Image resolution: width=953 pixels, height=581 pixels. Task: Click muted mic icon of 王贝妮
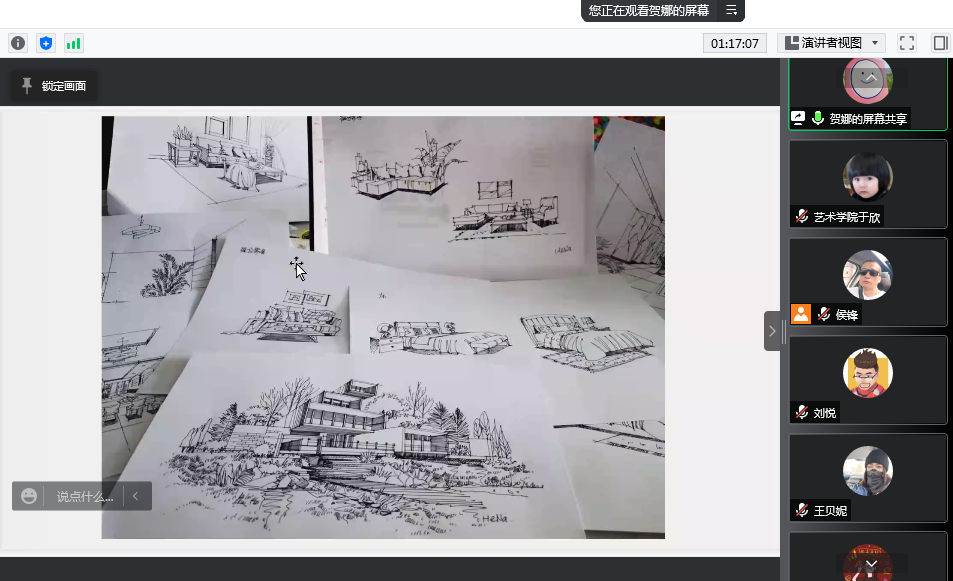pos(802,511)
